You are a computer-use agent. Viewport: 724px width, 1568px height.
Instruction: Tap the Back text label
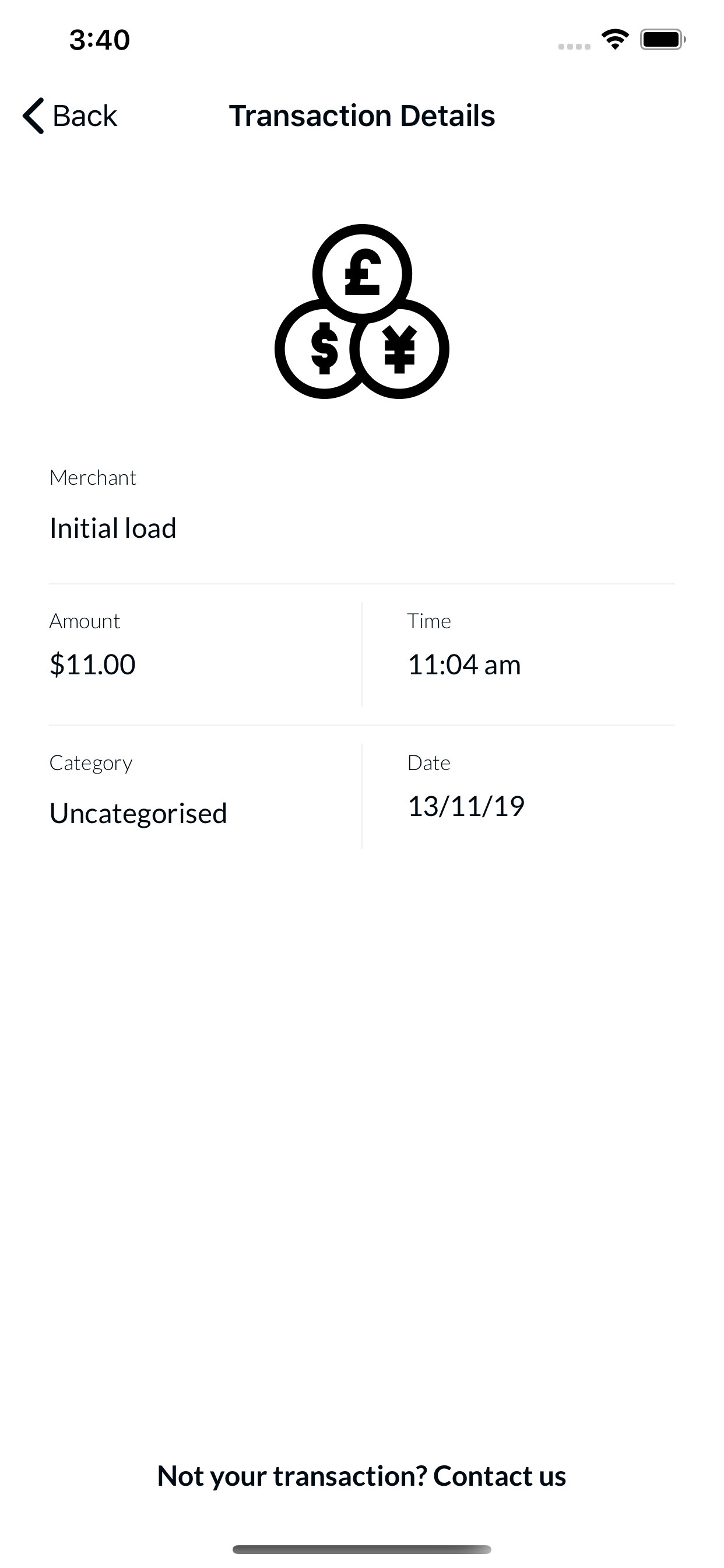click(85, 116)
